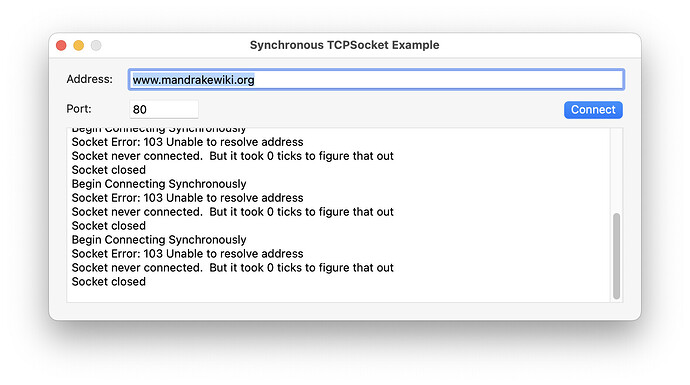
Task: Close the window with the red button
Action: [x=61, y=45]
